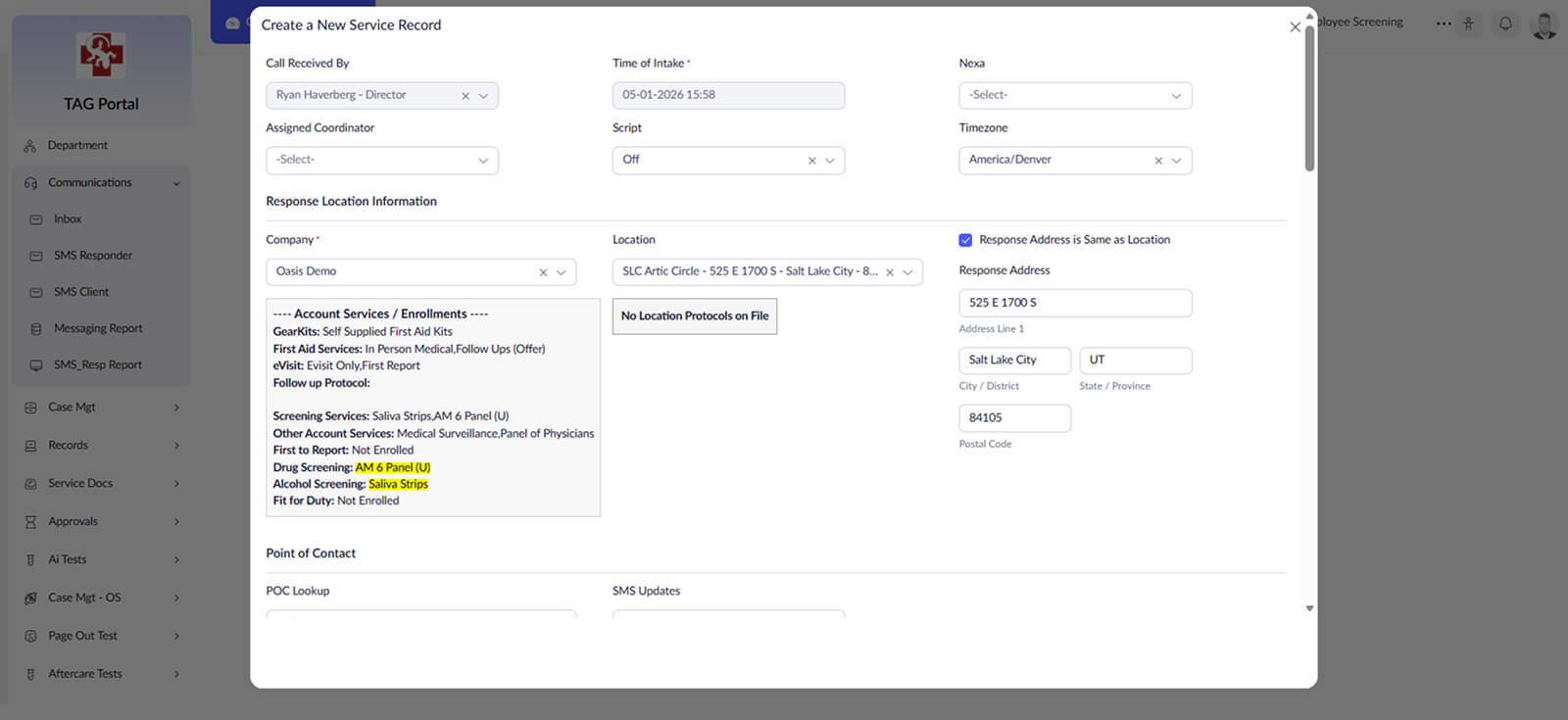
Task: Uncheck Response Address is Same as Location
Action: tap(965, 240)
